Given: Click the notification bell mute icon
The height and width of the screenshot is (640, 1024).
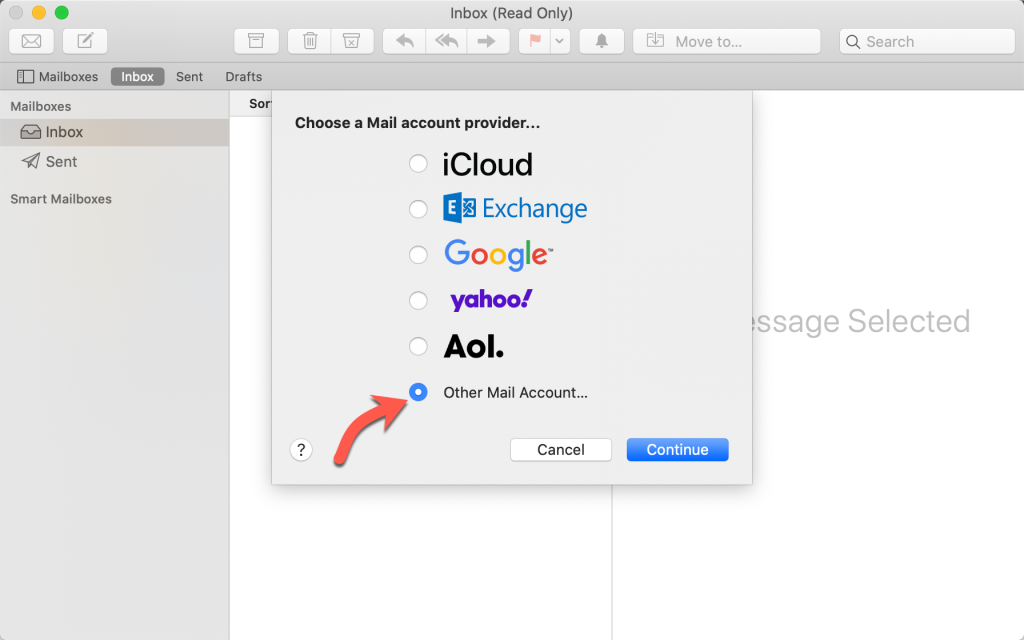Looking at the screenshot, I should [602, 41].
